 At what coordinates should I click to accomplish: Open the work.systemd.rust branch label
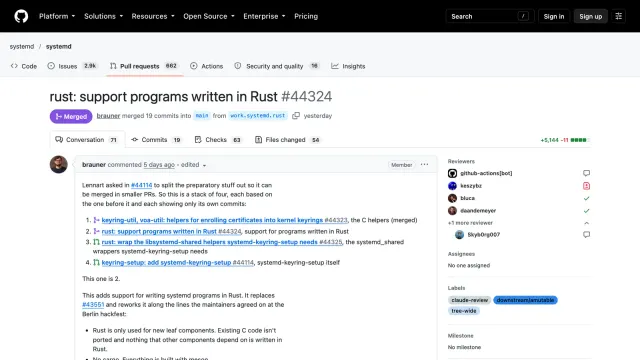(258, 116)
